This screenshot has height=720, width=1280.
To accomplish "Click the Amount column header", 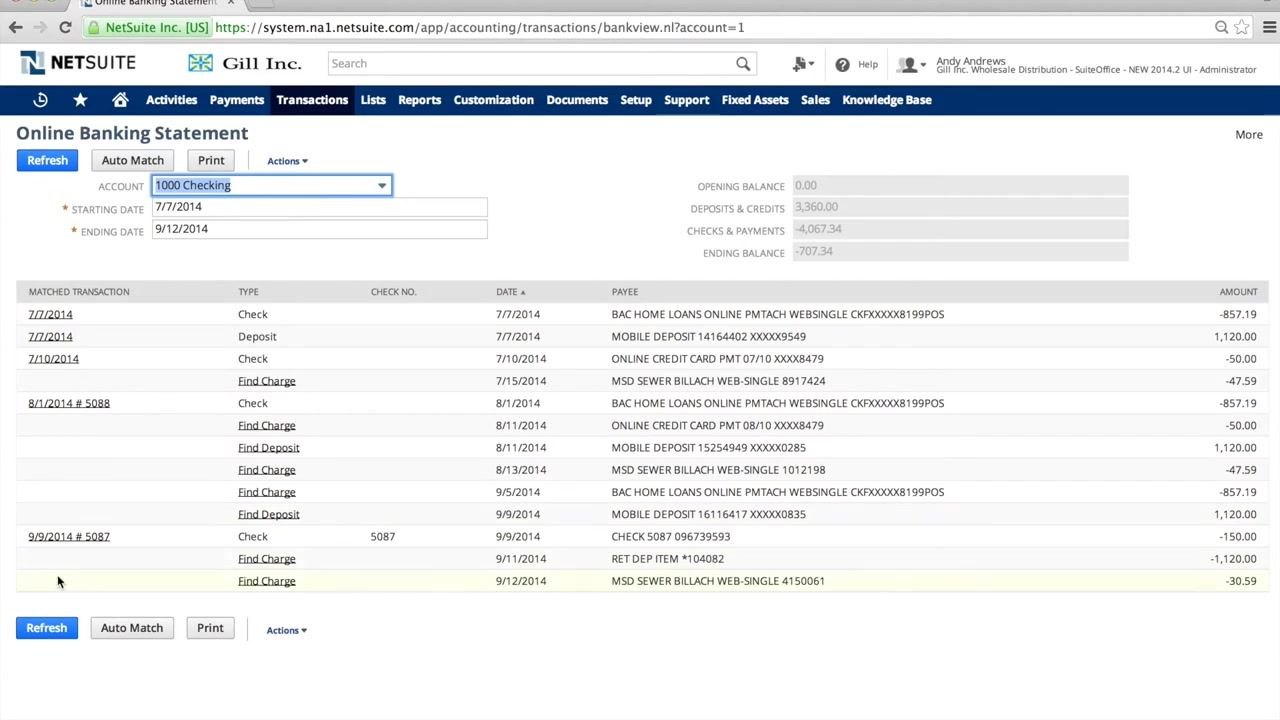I will [1238, 292].
